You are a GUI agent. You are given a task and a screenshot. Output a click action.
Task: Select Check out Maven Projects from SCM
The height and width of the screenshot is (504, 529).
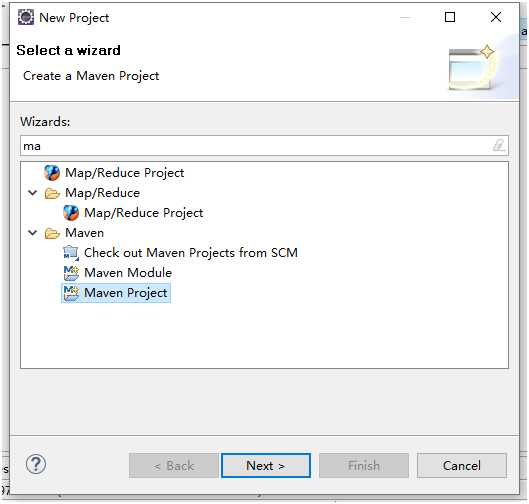191,253
